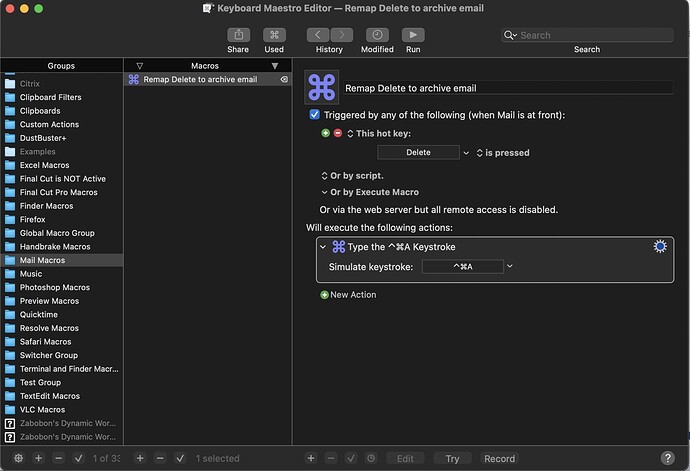Screen dimensions: 690x471
Task: Click the Record button
Action: click(x=499, y=458)
